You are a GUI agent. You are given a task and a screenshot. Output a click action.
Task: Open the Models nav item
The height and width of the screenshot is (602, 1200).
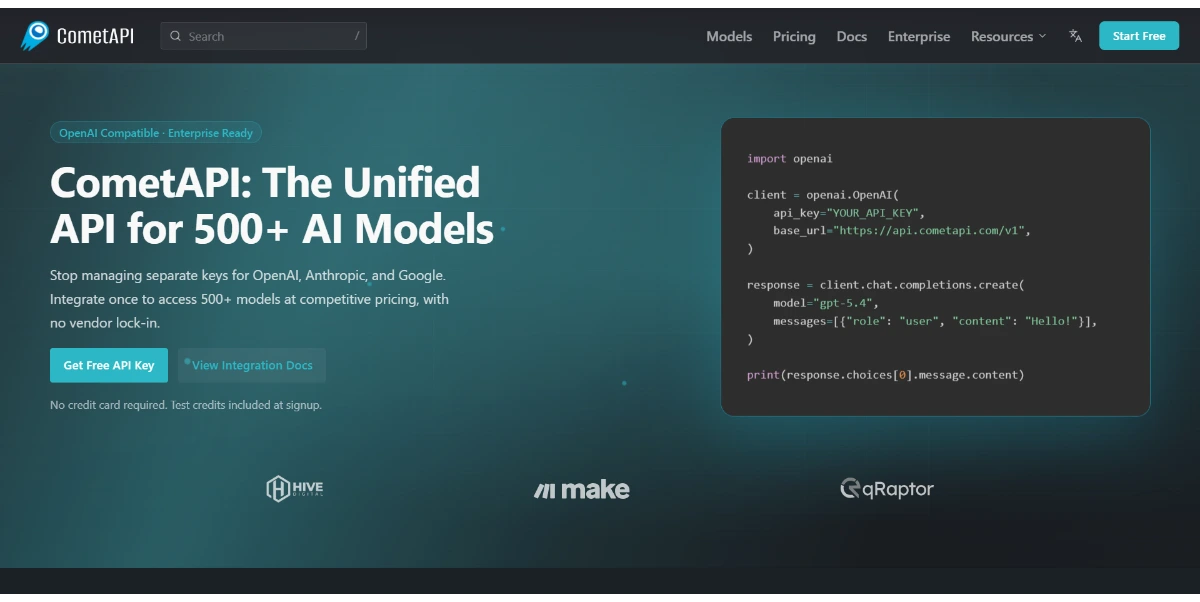point(729,36)
